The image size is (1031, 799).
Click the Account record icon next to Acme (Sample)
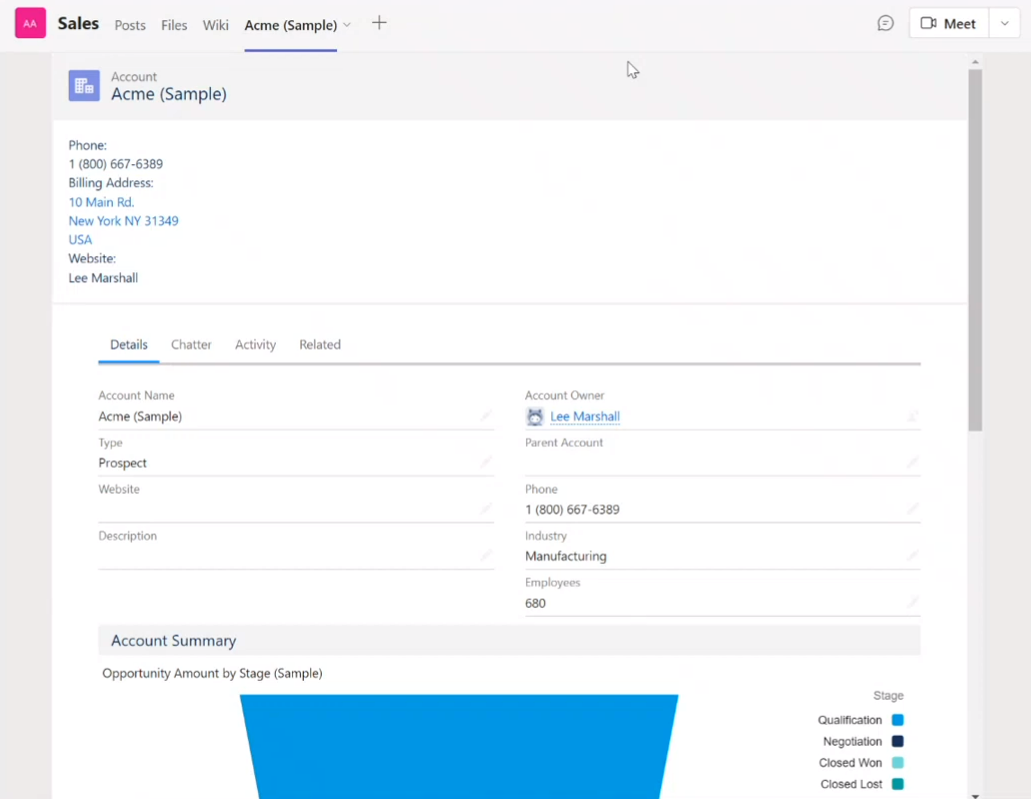[84, 86]
